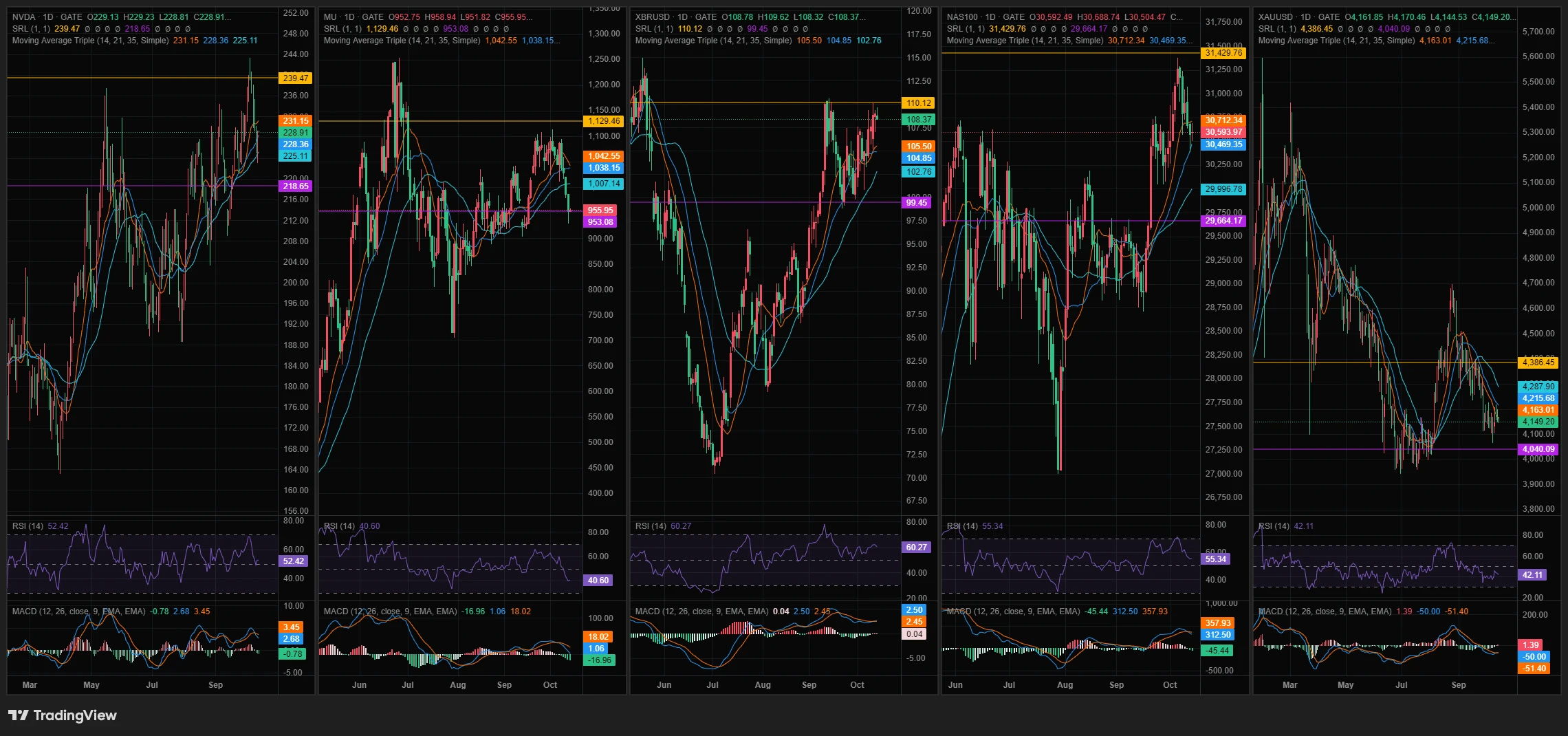Select the NVDA symbol title in the first chart
This screenshot has height=736, width=1568.
click(23, 17)
